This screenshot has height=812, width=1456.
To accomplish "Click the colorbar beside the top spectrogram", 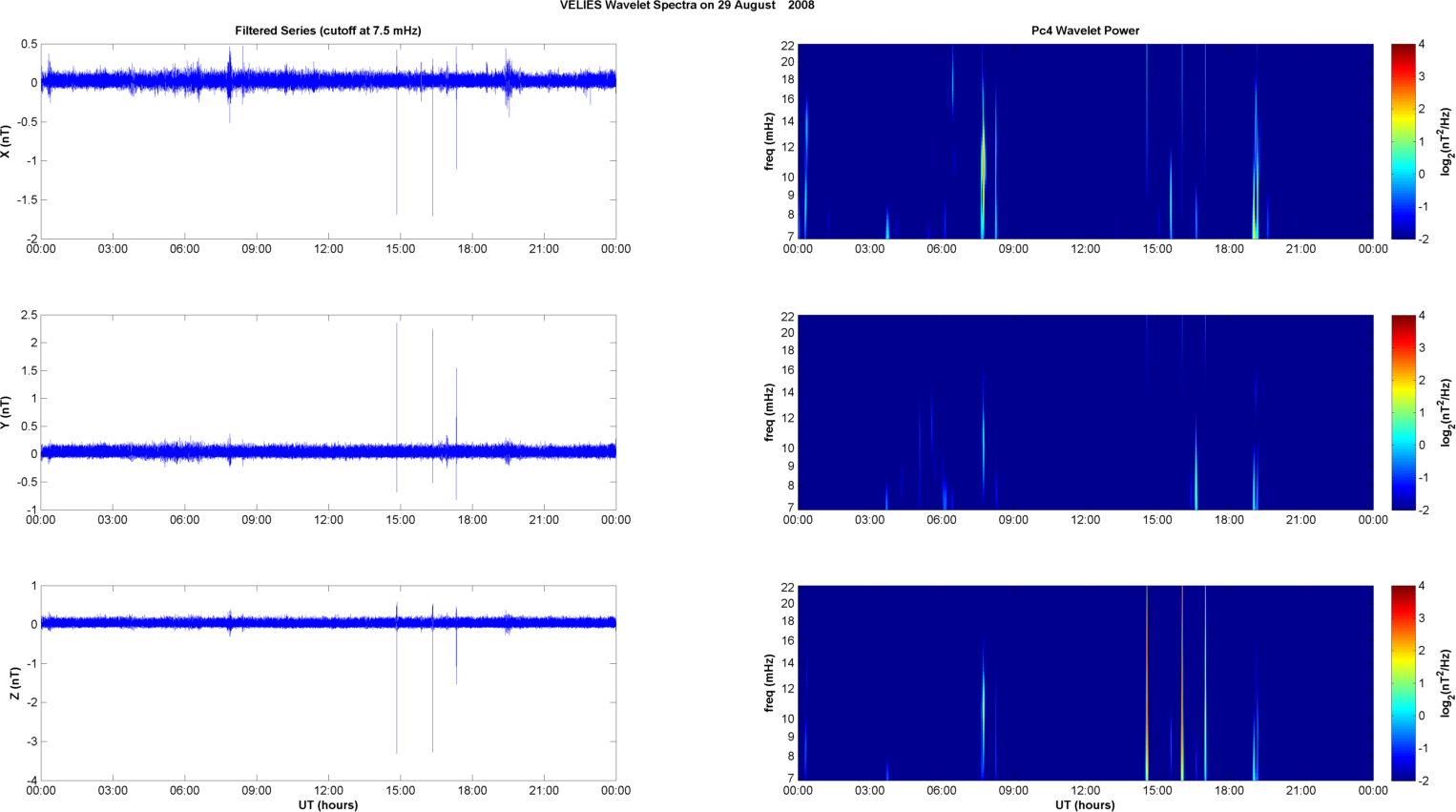I will 1403,141.
